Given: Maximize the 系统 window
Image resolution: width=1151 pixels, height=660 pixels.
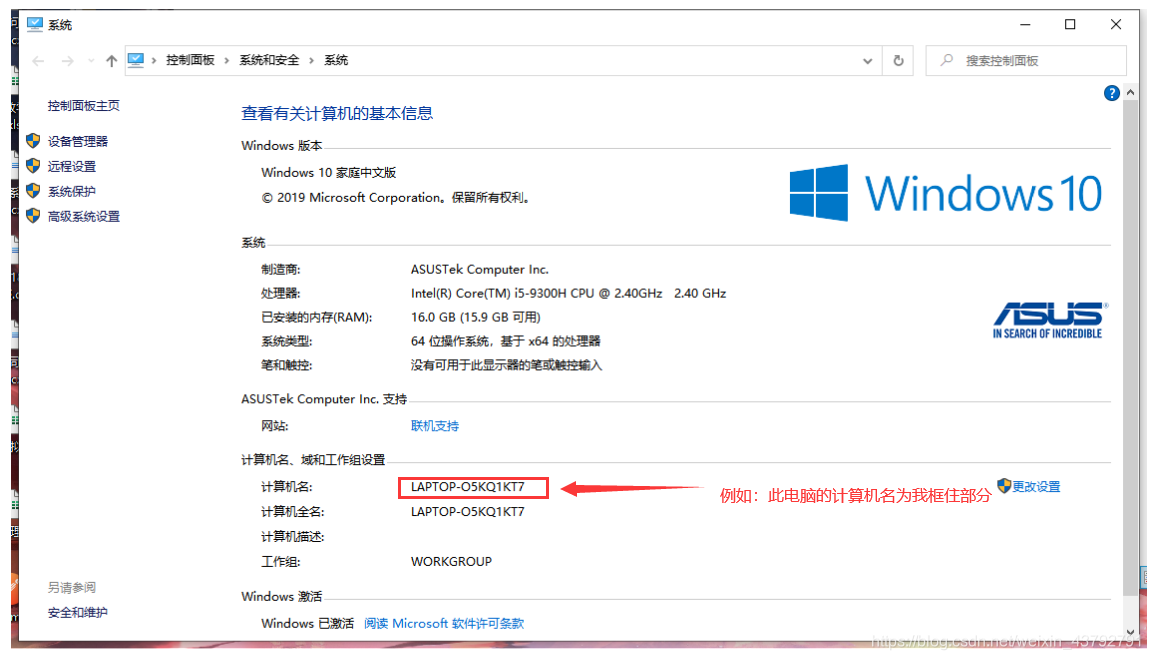Looking at the screenshot, I should coord(1070,24).
